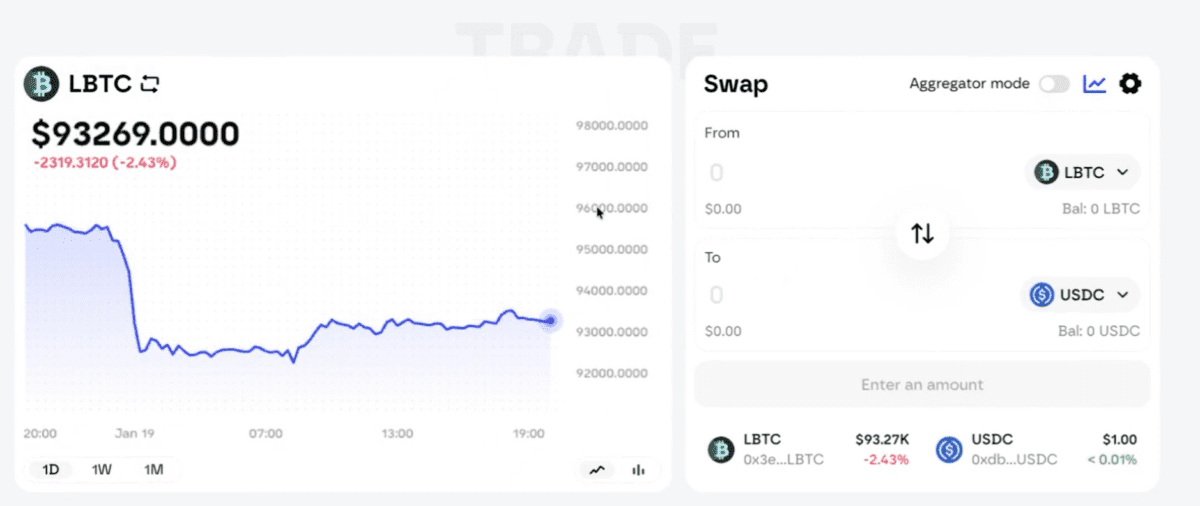
Task: Click the USDC icon in bottom summary
Action: coord(949,450)
